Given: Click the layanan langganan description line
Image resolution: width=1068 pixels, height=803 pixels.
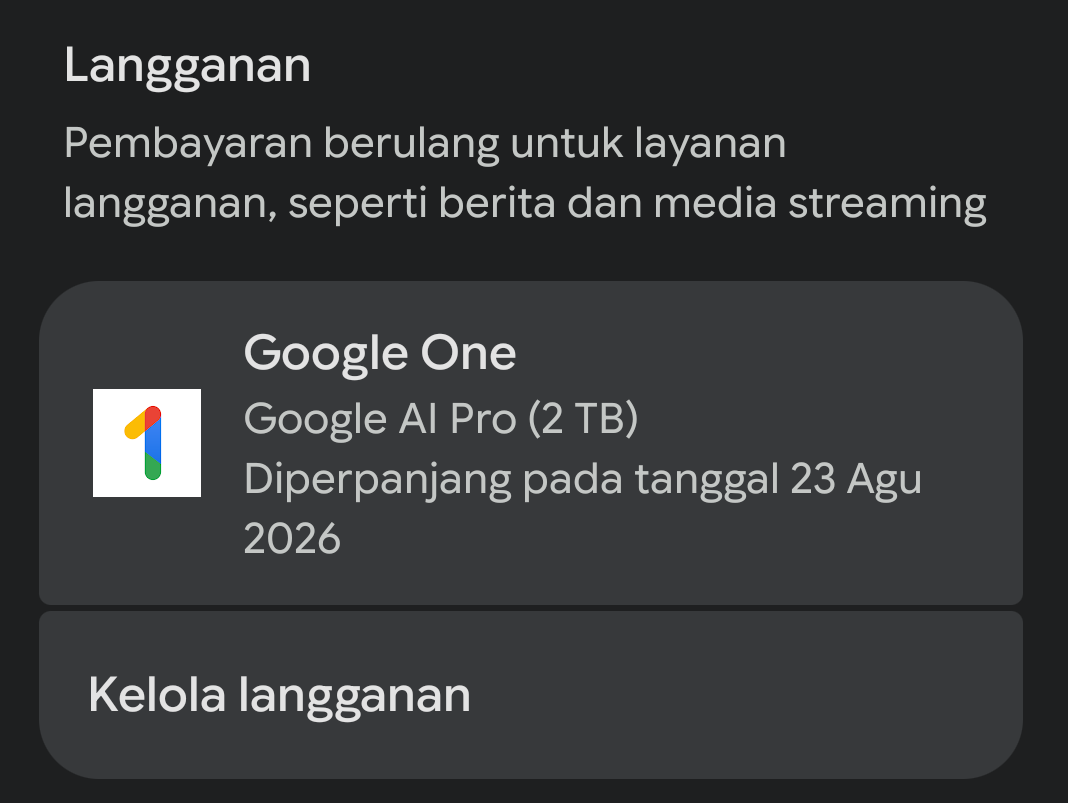Looking at the screenshot, I should click(x=524, y=204).
